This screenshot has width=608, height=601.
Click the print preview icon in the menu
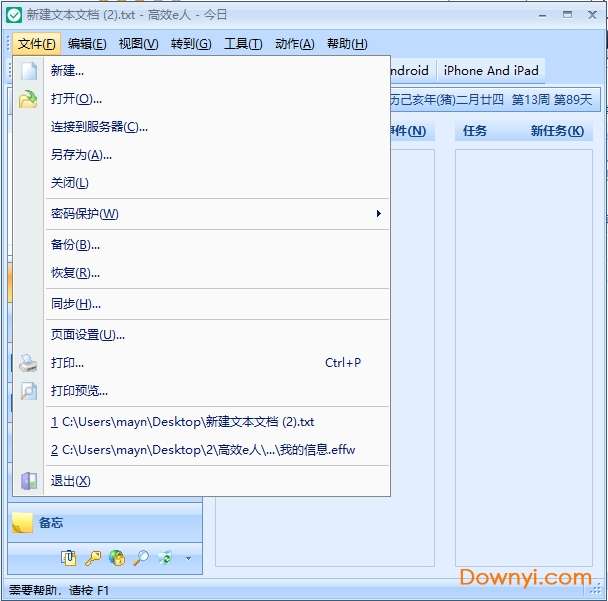point(29,391)
